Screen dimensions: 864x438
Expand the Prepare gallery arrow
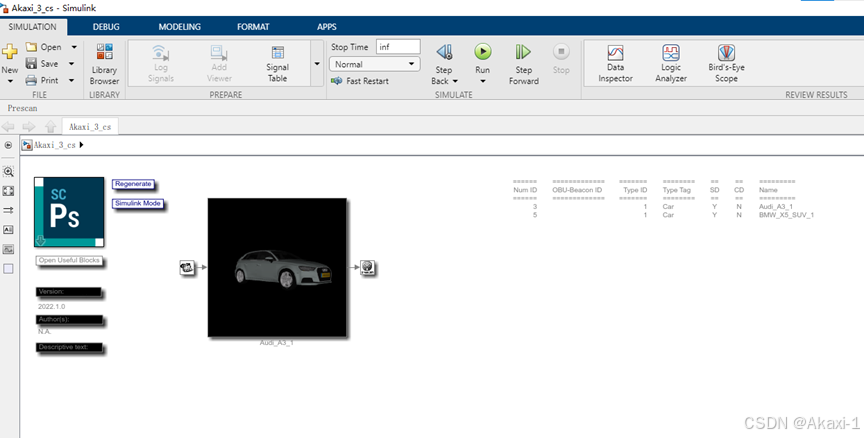317,63
